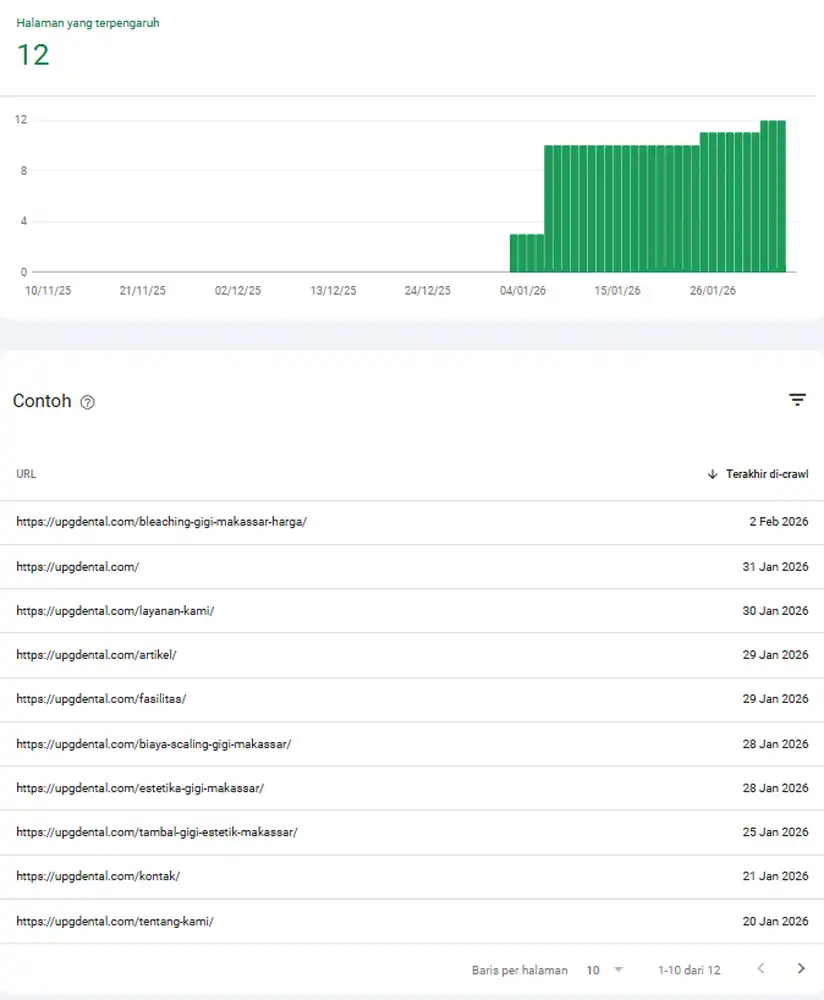
Task: Select the tentang-kami URL row
Action: [x=412, y=921]
